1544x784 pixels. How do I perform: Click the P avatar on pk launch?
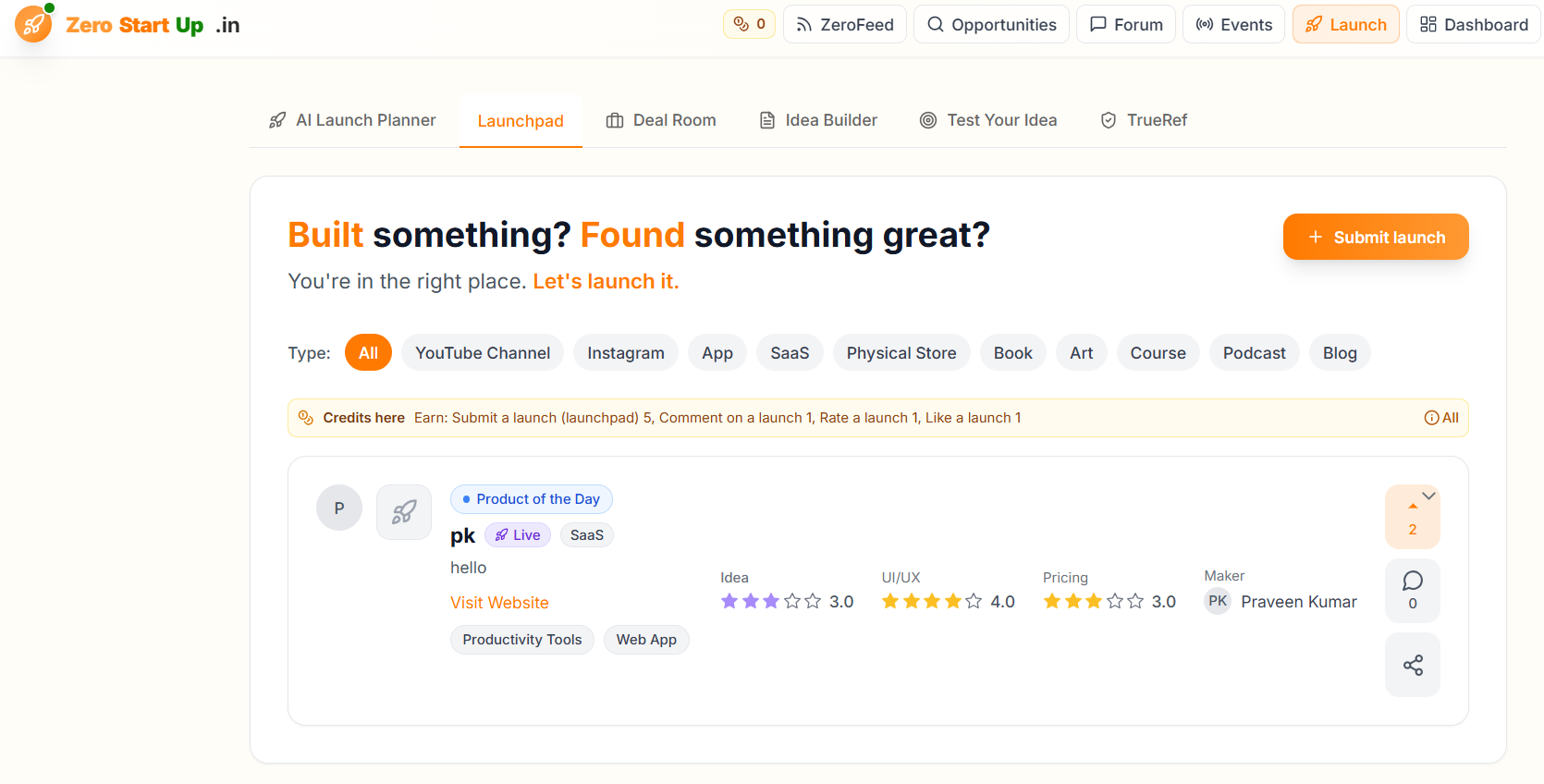coord(339,508)
